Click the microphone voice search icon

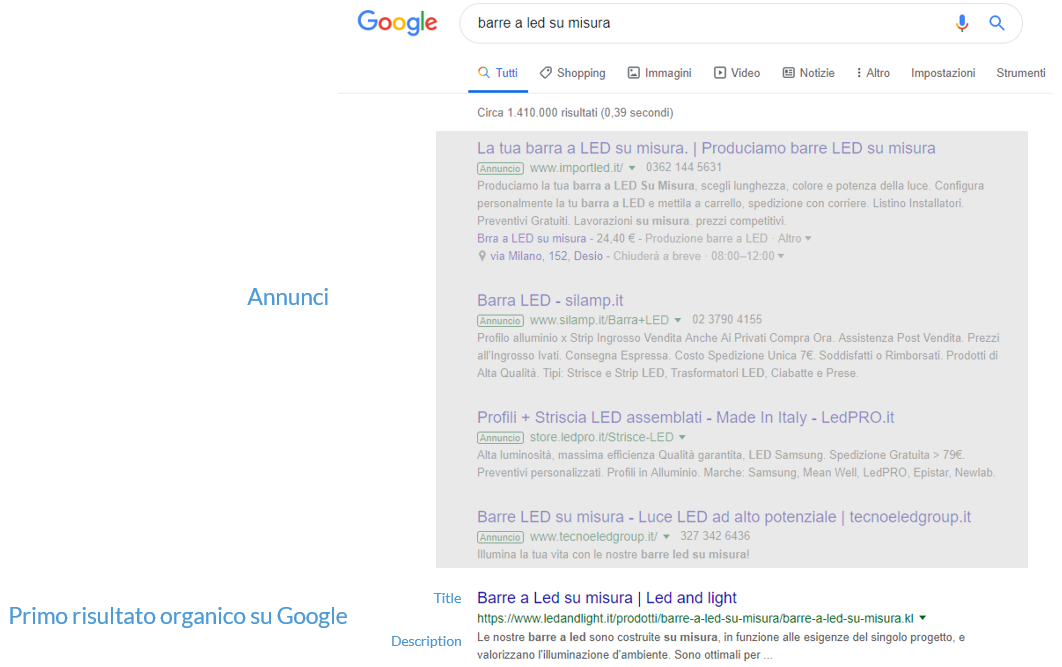coord(961,23)
